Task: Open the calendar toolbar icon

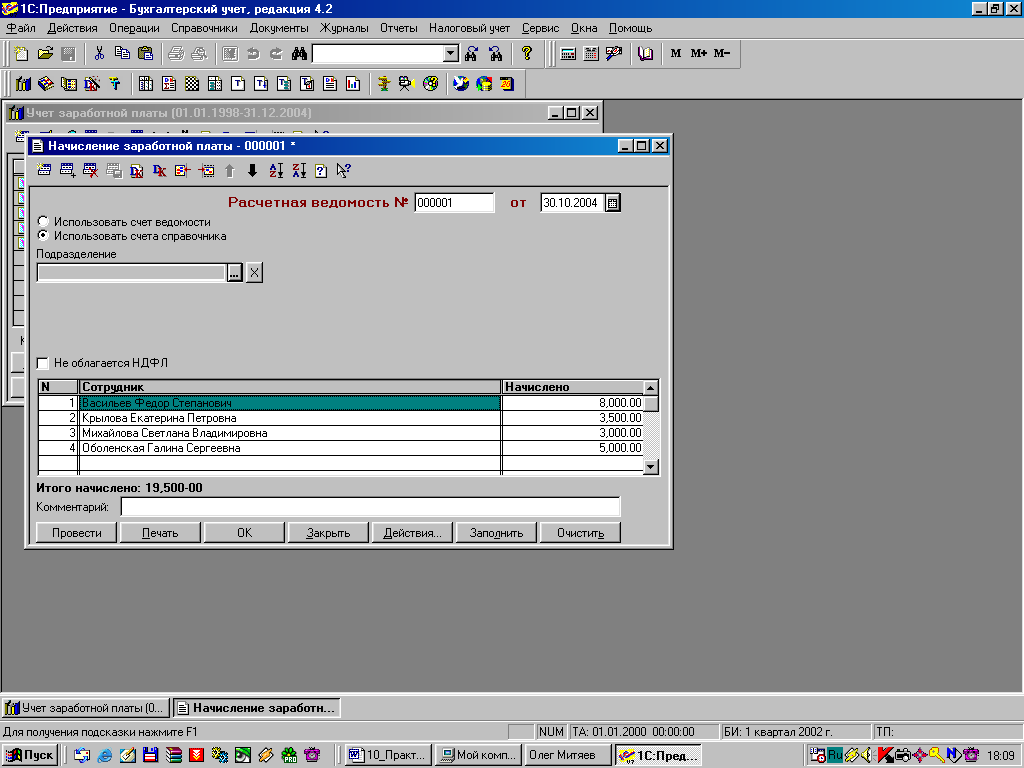Action: (x=591, y=54)
